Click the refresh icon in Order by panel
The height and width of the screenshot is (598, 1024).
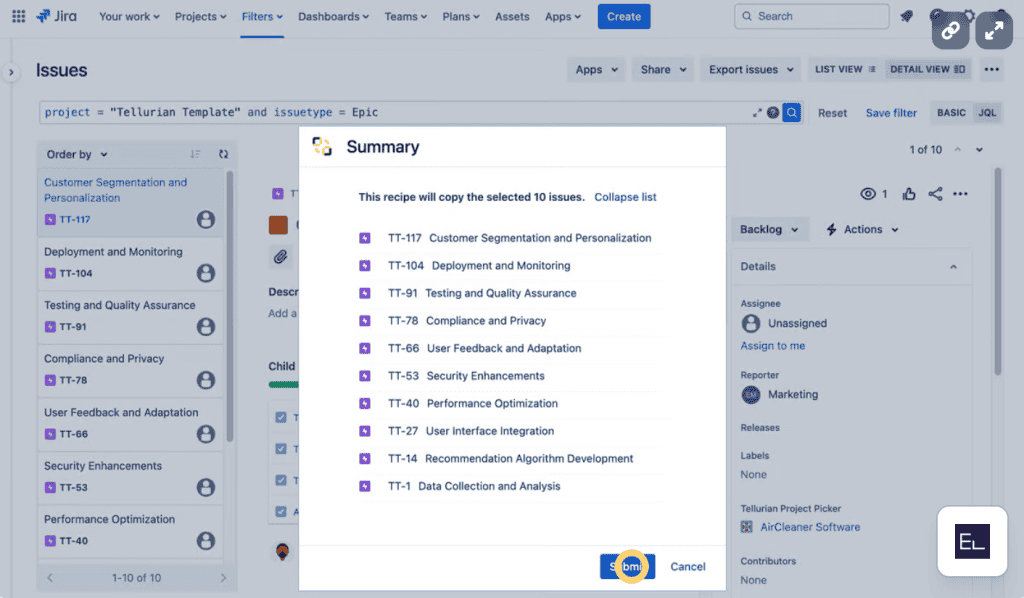click(223, 154)
